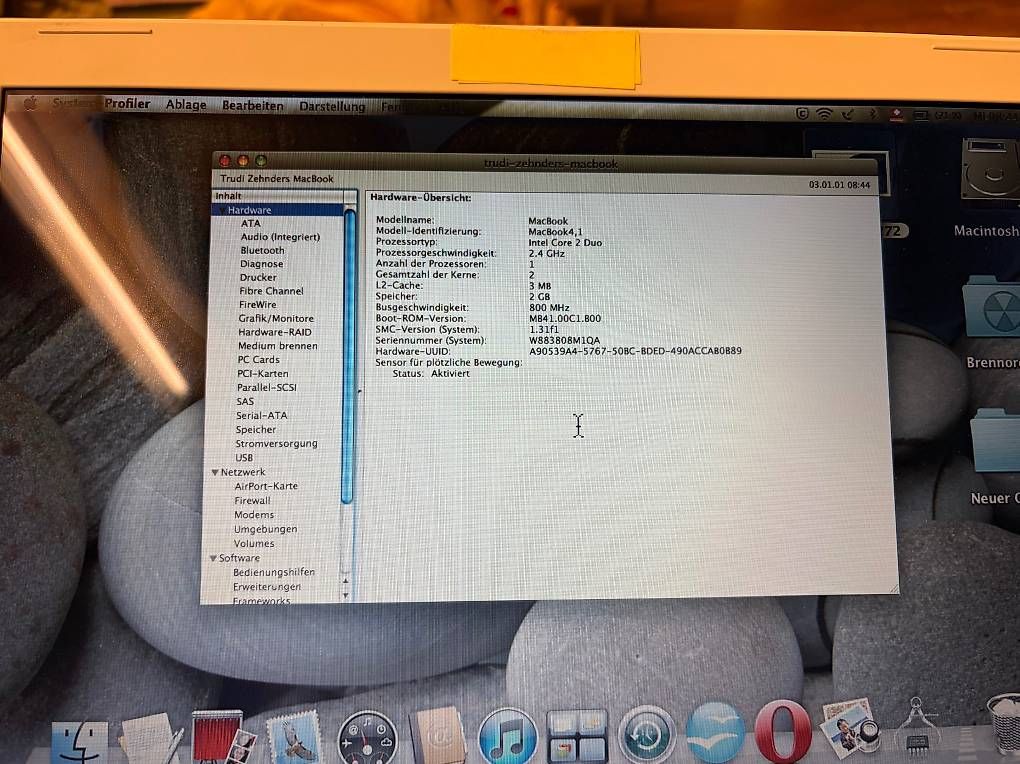Click the phone handset menu bar icon

pyautogui.click(x=848, y=115)
